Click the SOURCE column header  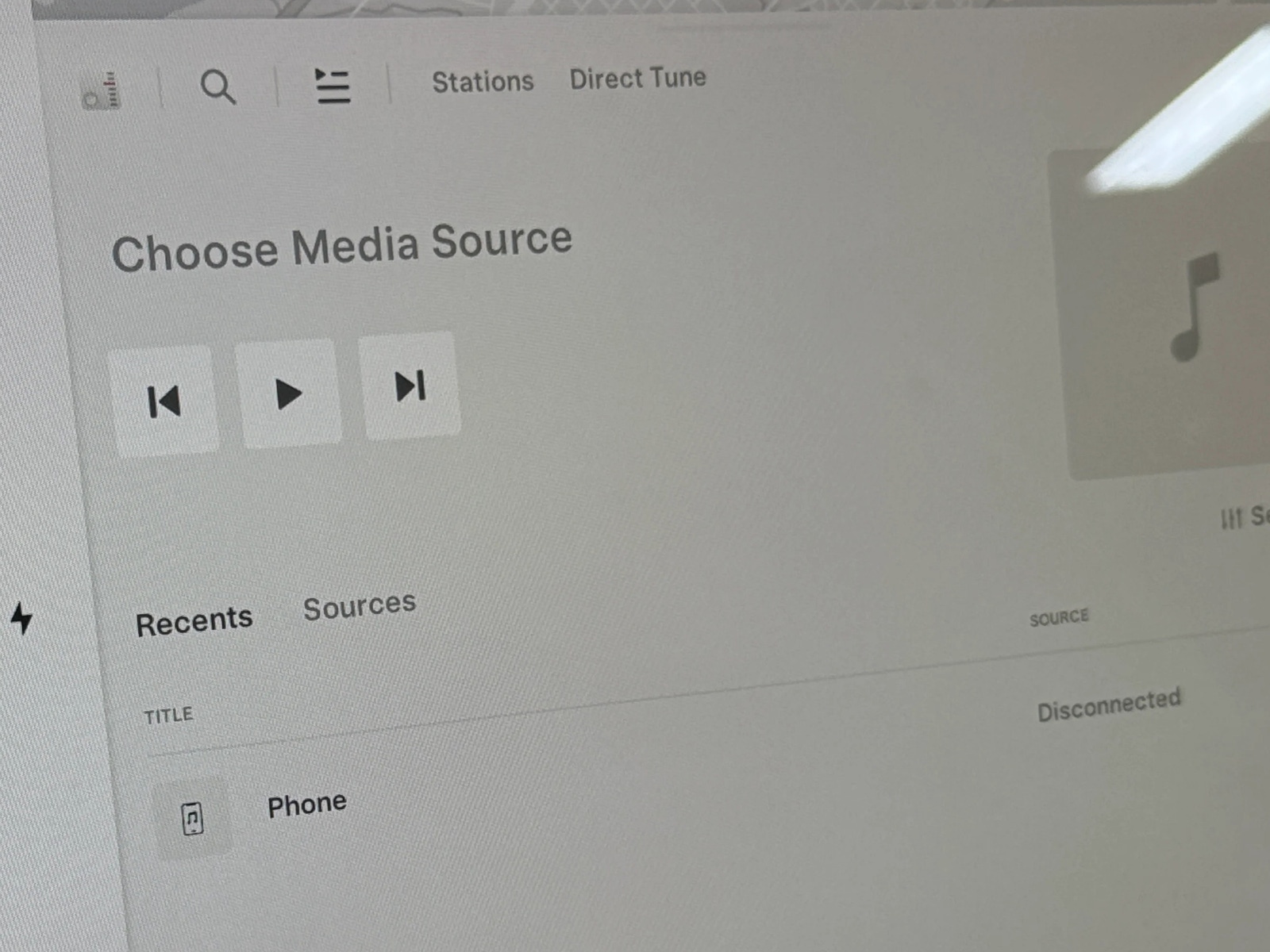pyautogui.click(x=1059, y=618)
